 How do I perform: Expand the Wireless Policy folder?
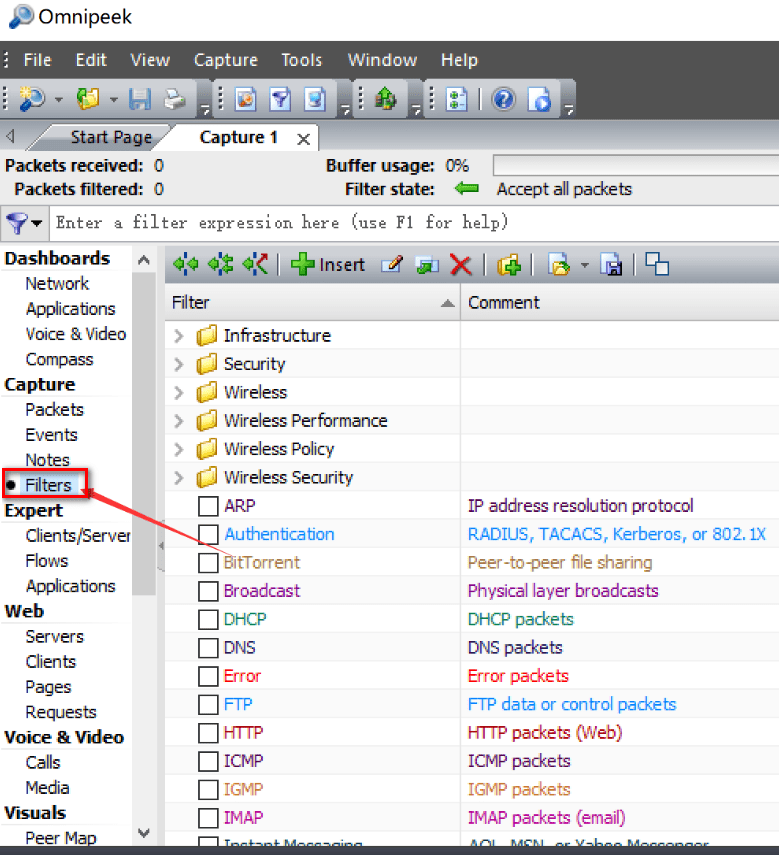(x=179, y=449)
